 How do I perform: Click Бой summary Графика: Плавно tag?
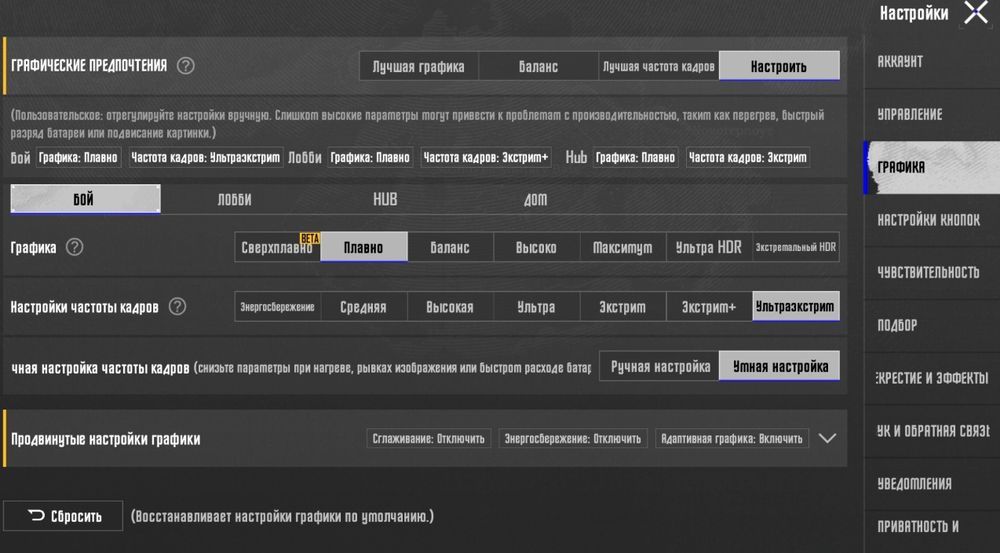pos(78,158)
